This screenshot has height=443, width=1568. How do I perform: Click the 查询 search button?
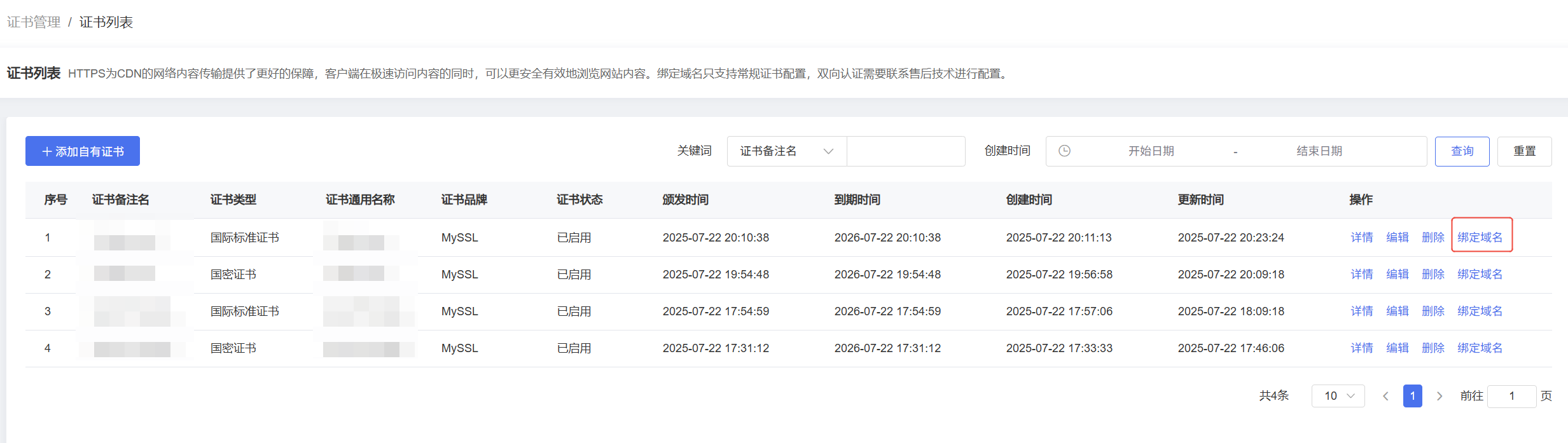pyautogui.click(x=1462, y=151)
